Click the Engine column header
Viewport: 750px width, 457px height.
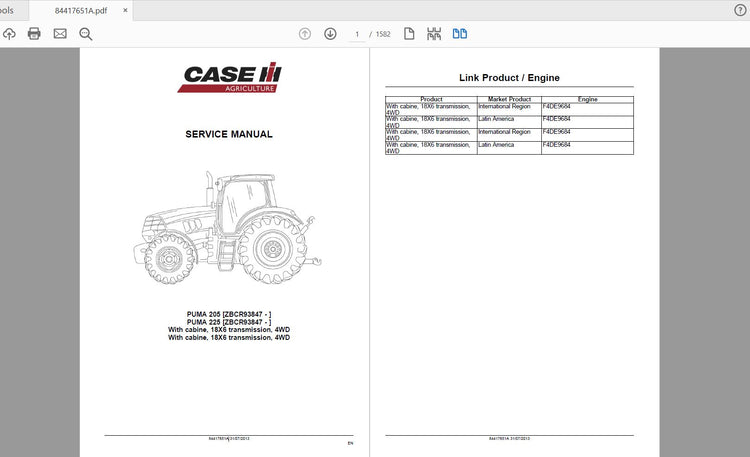587,99
